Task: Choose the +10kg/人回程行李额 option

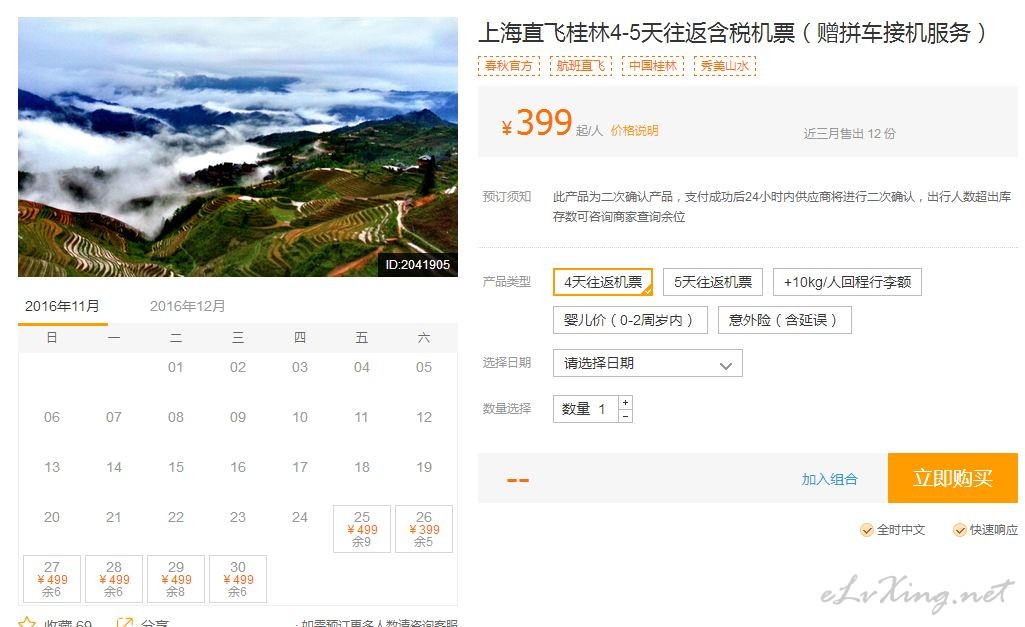Action: (x=847, y=282)
